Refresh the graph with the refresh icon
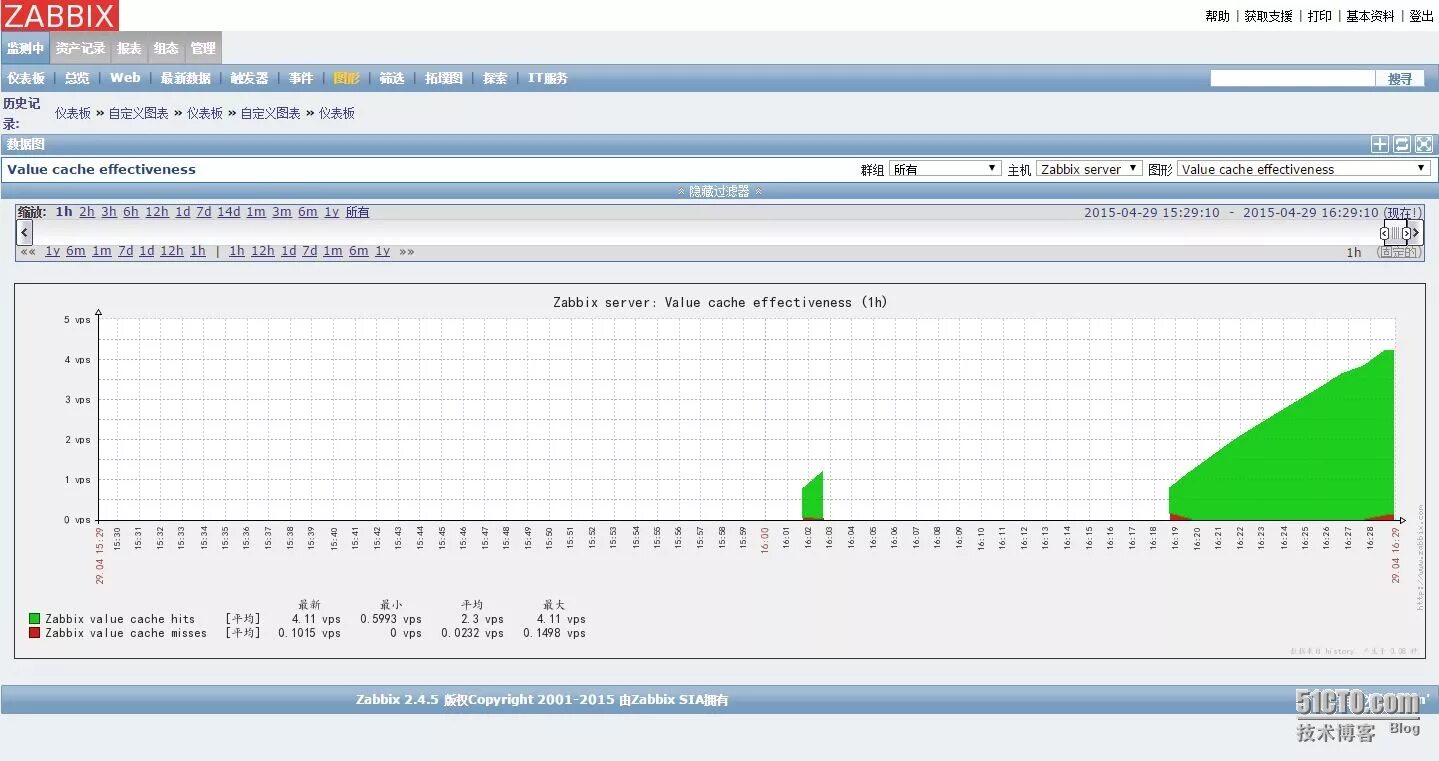Screen dimensions: 1439x761 (x=1401, y=144)
